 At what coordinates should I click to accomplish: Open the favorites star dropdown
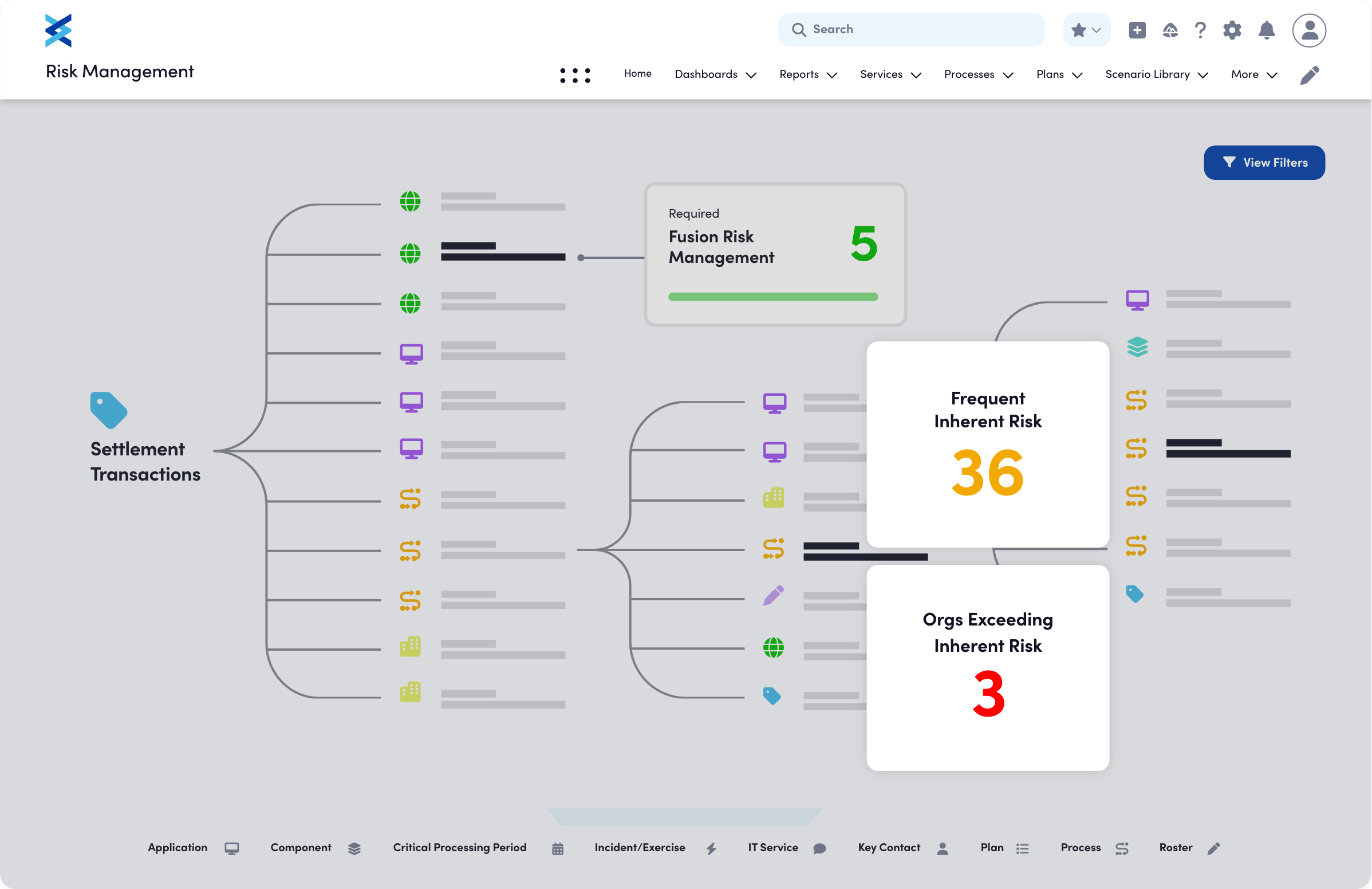pos(1086,30)
